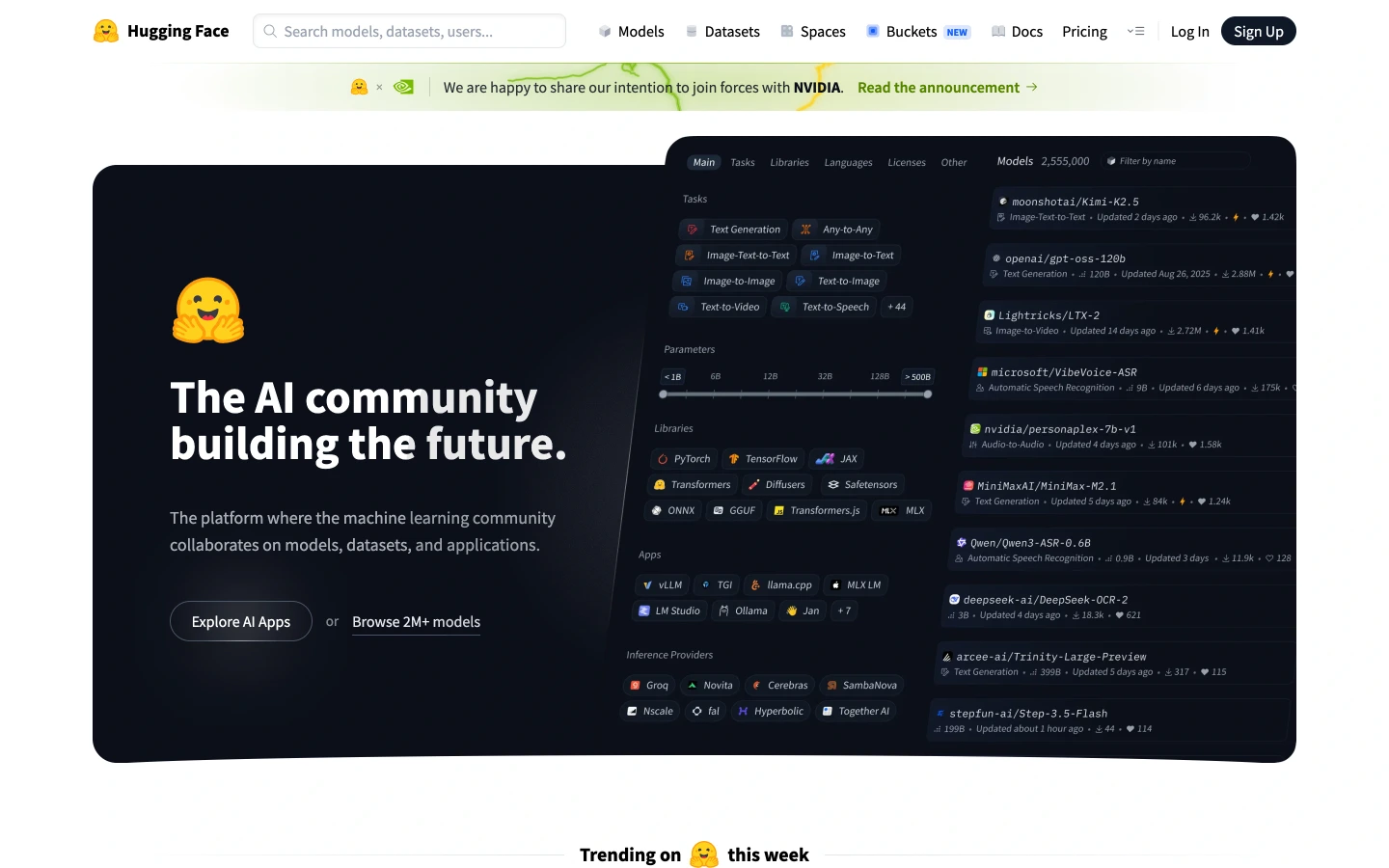Expand the extra navigation menu
Viewport: 1389px width, 868px height.
point(1135,32)
